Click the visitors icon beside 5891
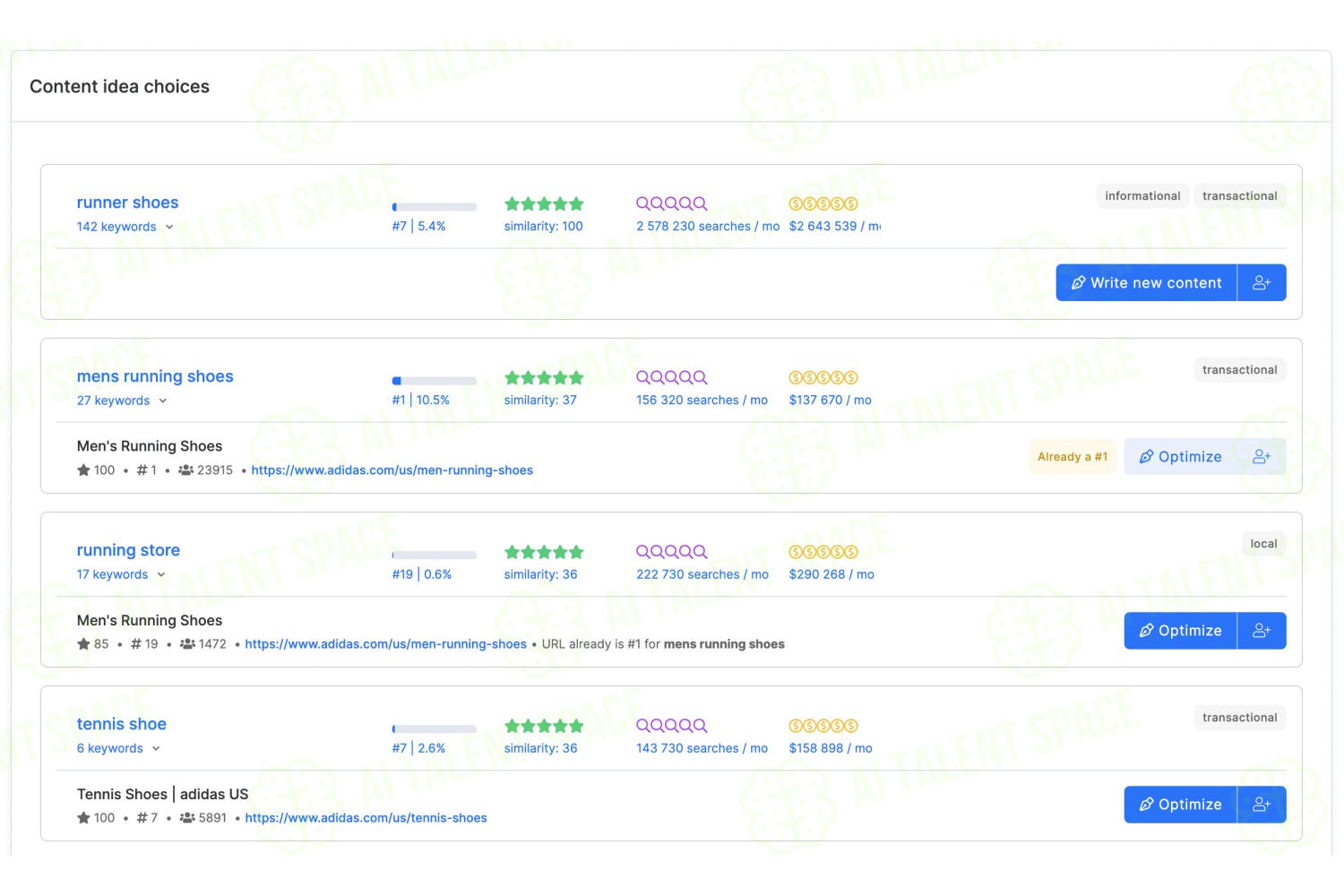The height and width of the screenshot is (896, 1344). pos(187,817)
